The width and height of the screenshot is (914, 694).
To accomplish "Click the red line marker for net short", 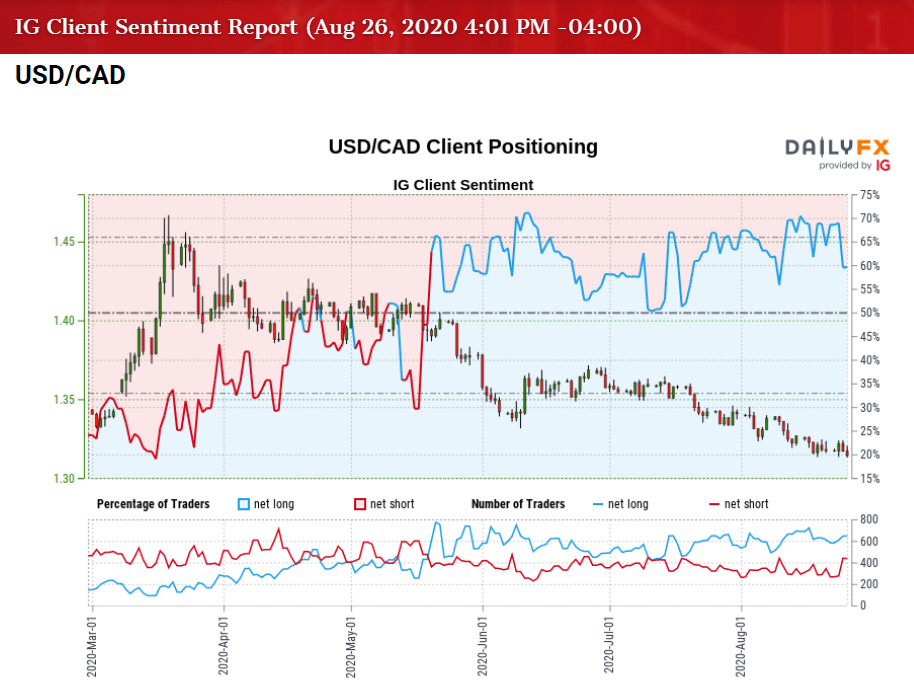I will click(x=714, y=504).
